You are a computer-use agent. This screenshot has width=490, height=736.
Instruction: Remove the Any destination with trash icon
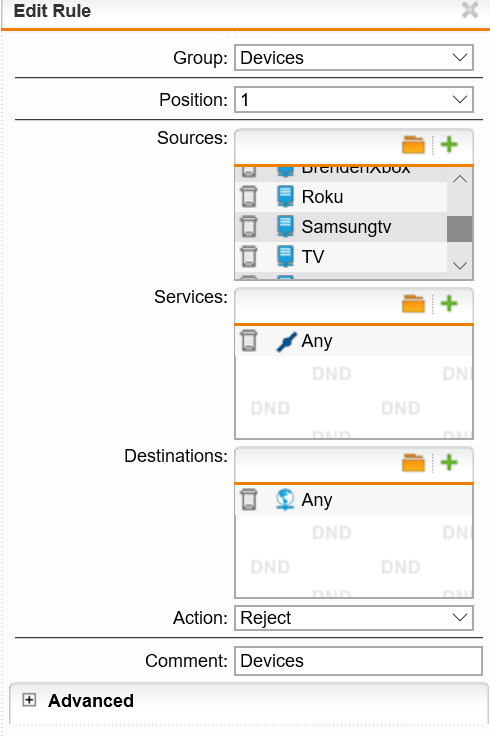click(249, 500)
